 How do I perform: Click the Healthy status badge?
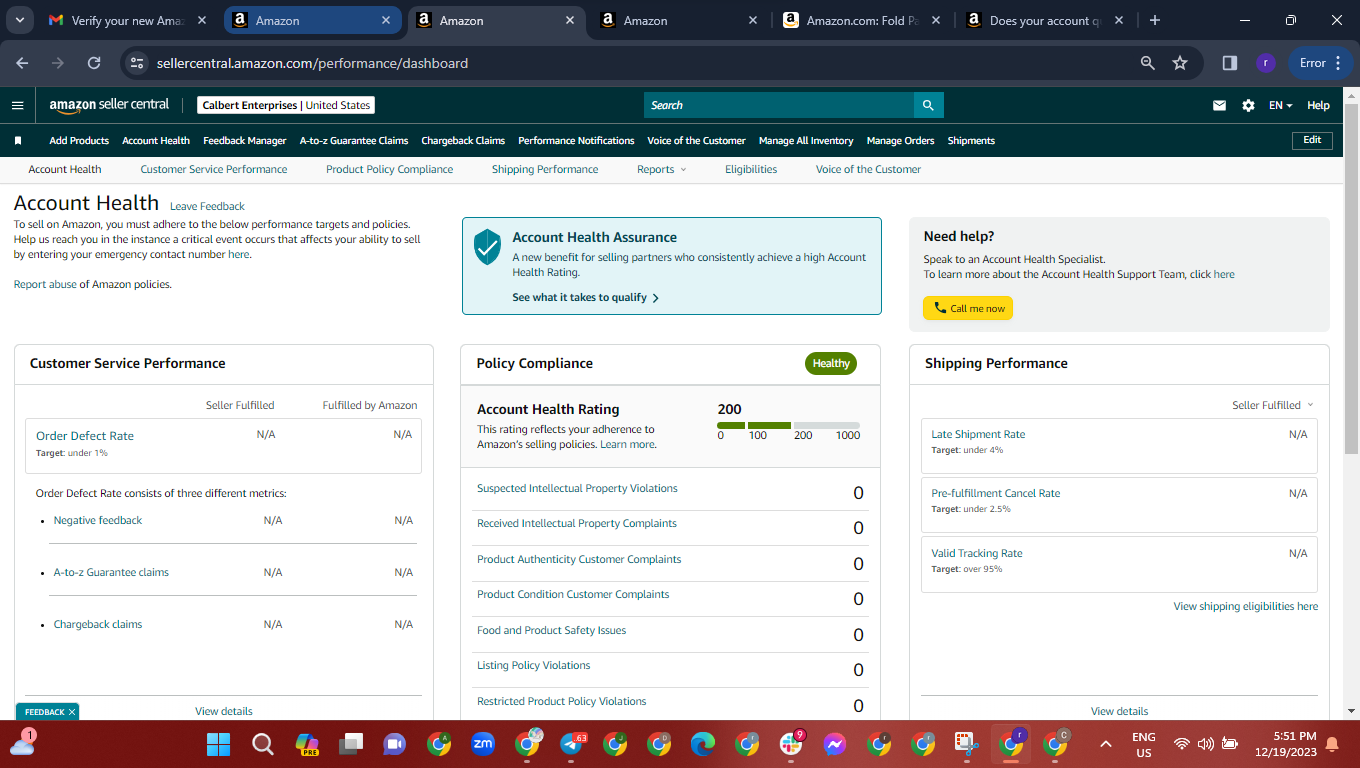[831, 364]
